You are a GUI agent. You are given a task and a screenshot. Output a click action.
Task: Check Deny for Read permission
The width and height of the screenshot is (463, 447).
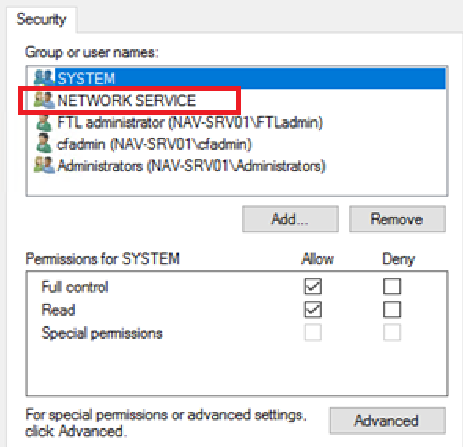tap(392, 310)
